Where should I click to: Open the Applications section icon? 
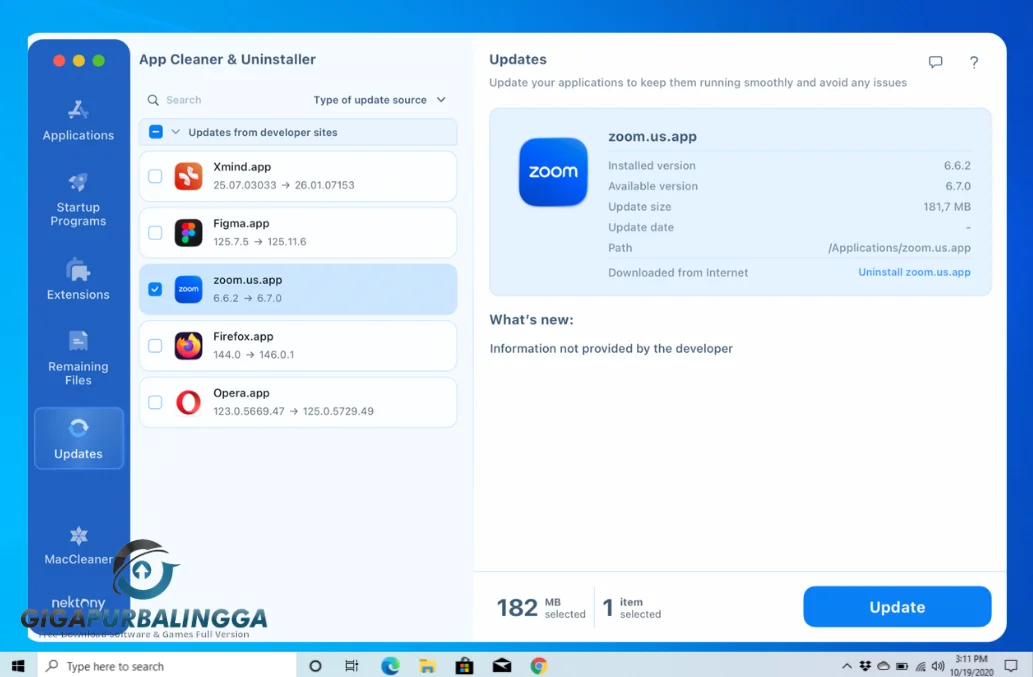point(78,109)
